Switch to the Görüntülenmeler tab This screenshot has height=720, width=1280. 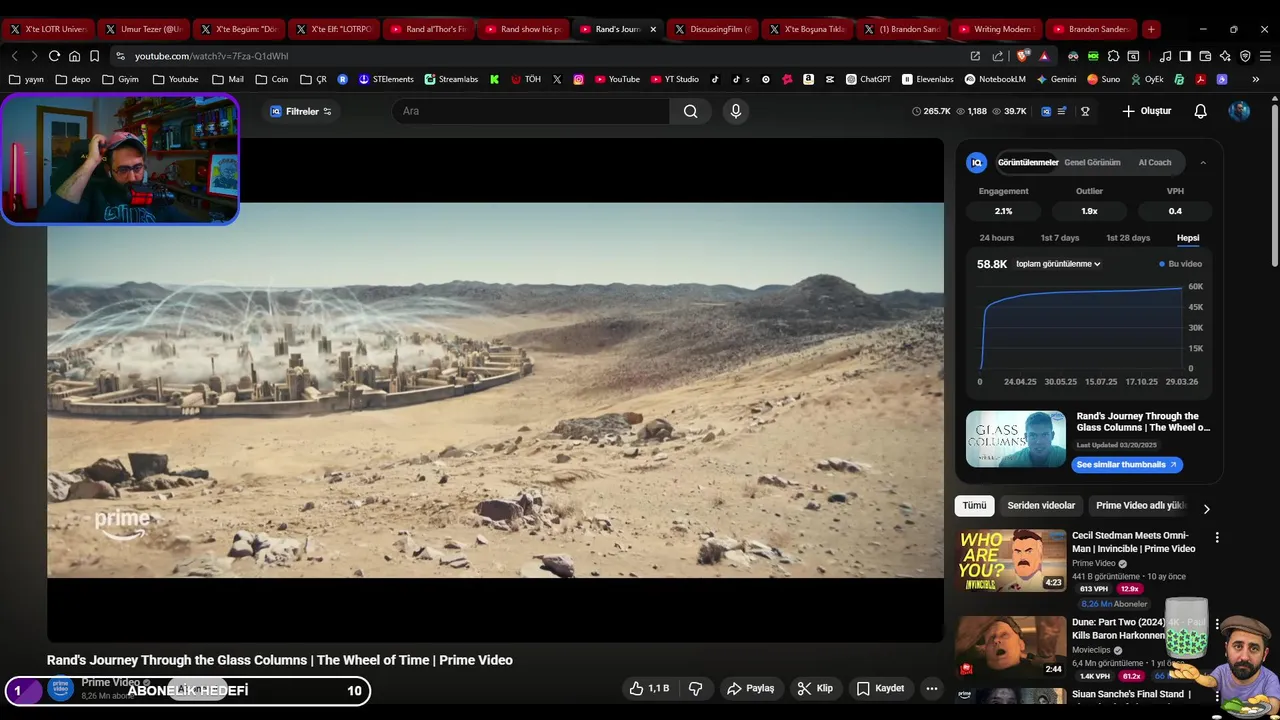tap(1028, 162)
